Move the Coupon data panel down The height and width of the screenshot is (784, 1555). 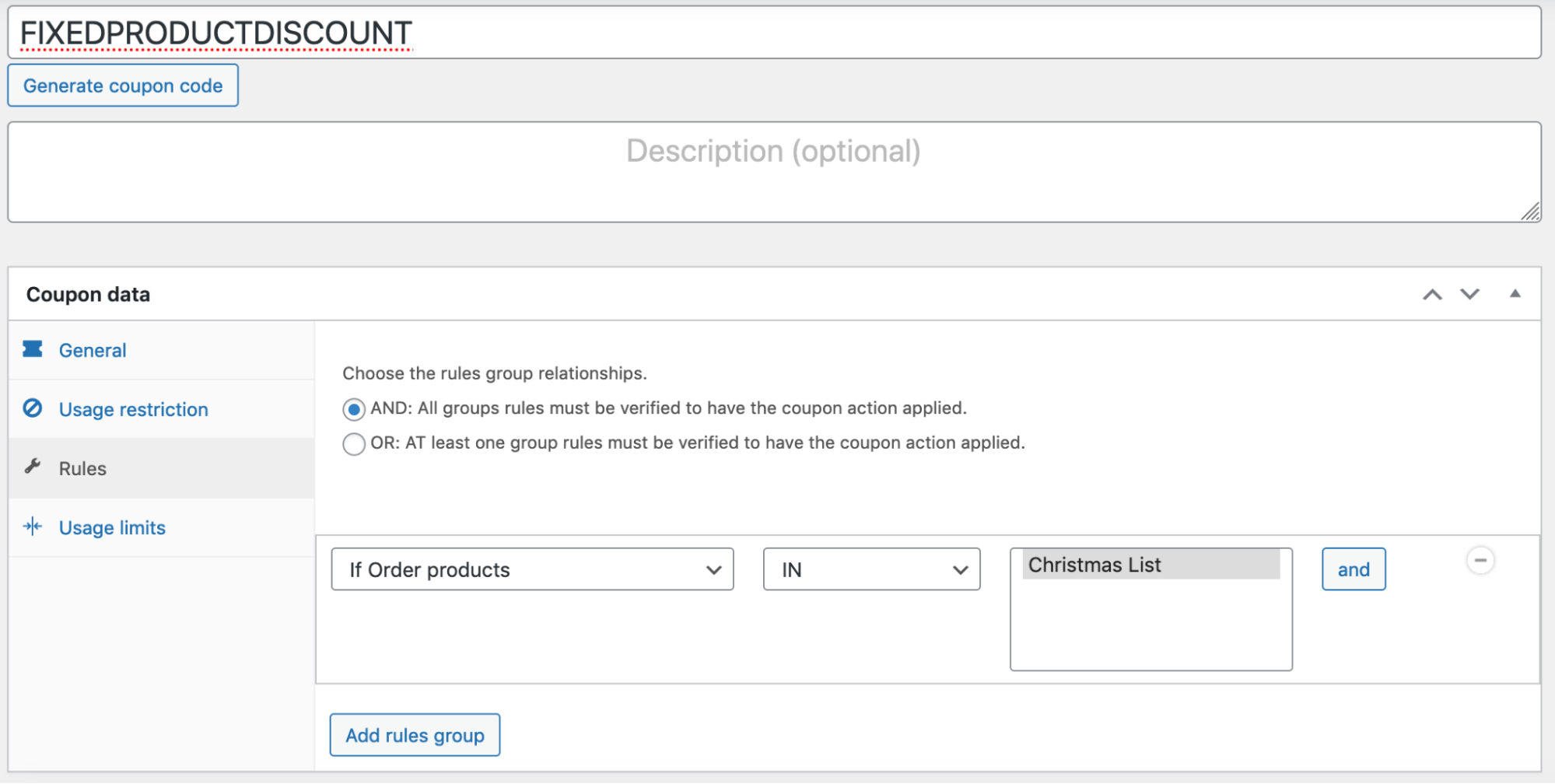click(1469, 294)
